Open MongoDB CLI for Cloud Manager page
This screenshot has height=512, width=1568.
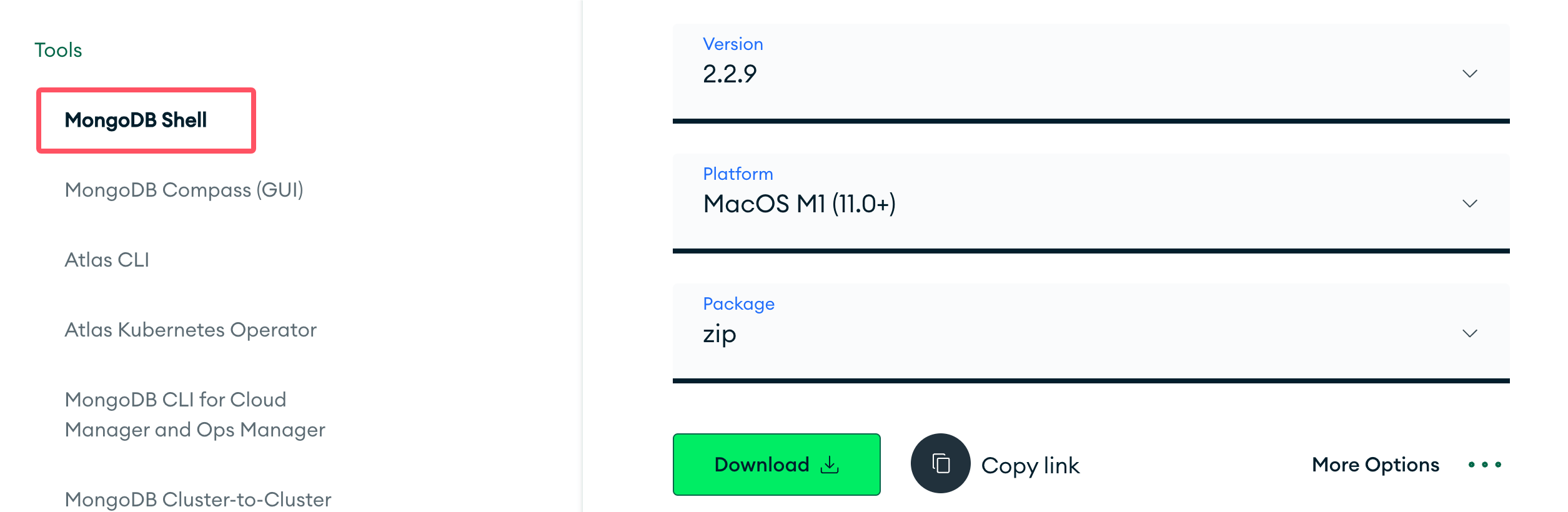coord(194,414)
